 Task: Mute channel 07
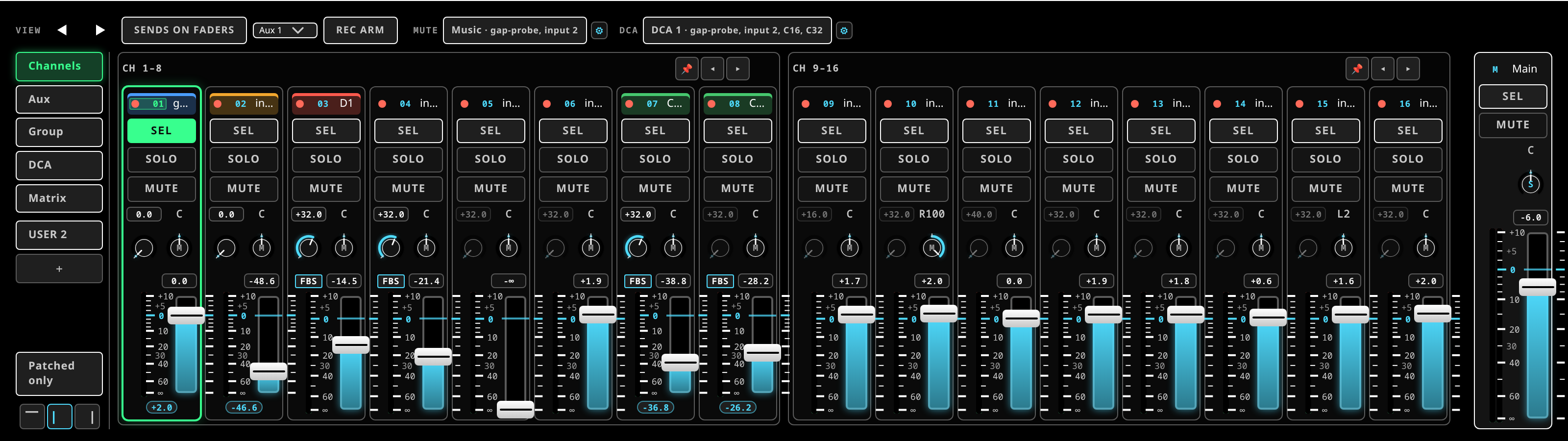click(656, 189)
